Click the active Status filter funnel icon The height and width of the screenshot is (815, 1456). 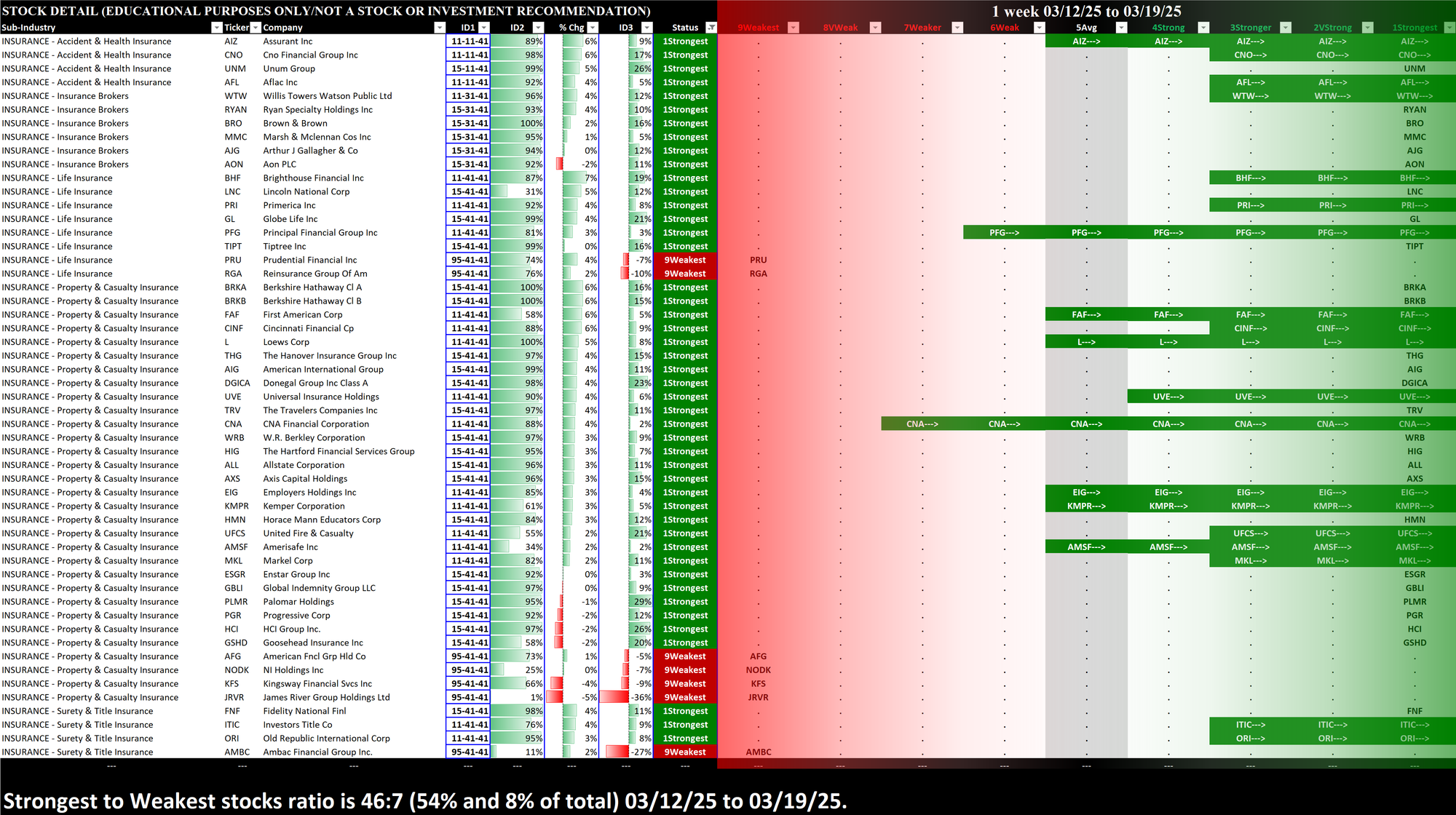[x=711, y=28]
